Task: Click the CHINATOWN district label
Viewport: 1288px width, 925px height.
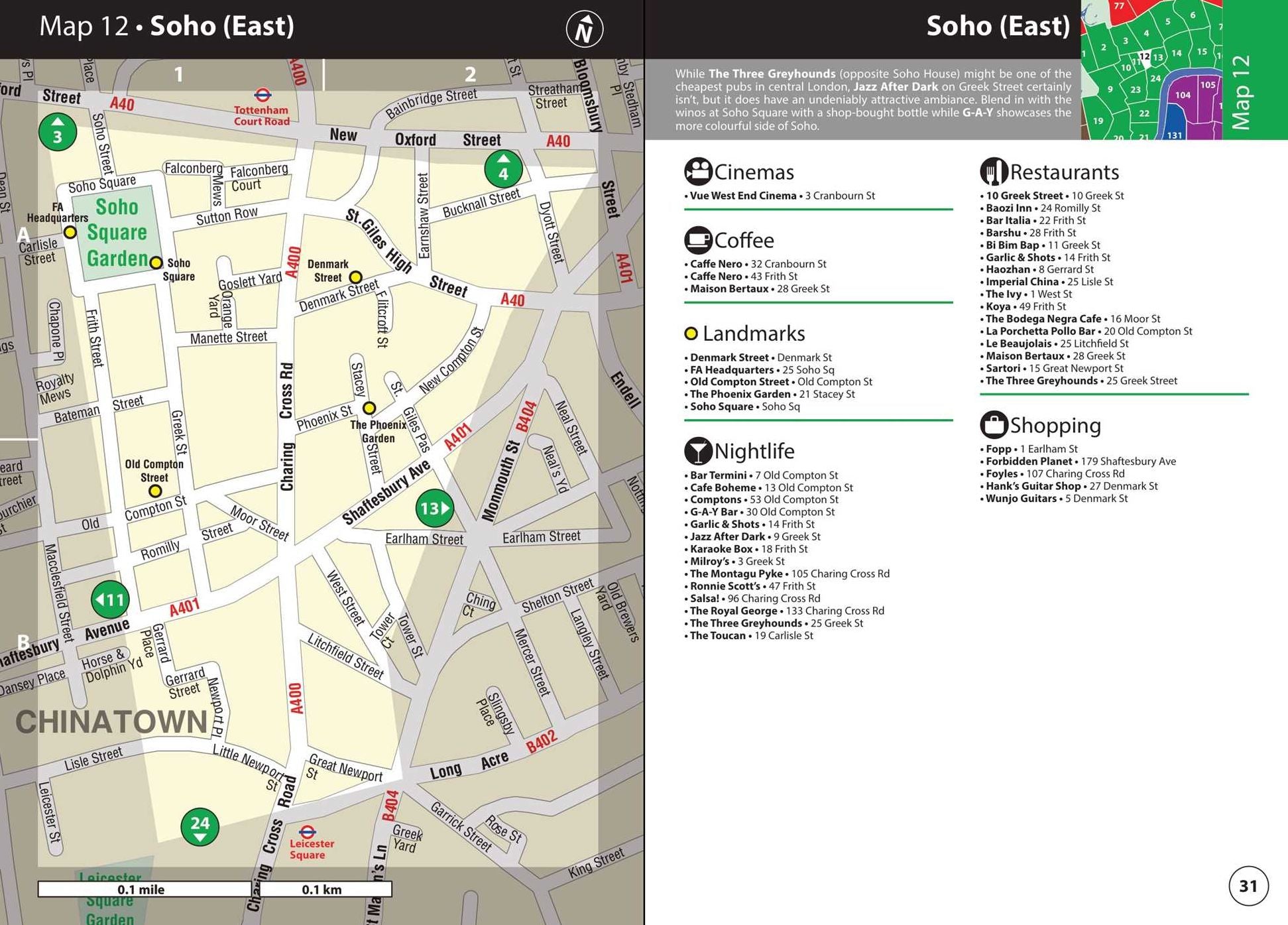Action: pyautogui.click(x=111, y=722)
